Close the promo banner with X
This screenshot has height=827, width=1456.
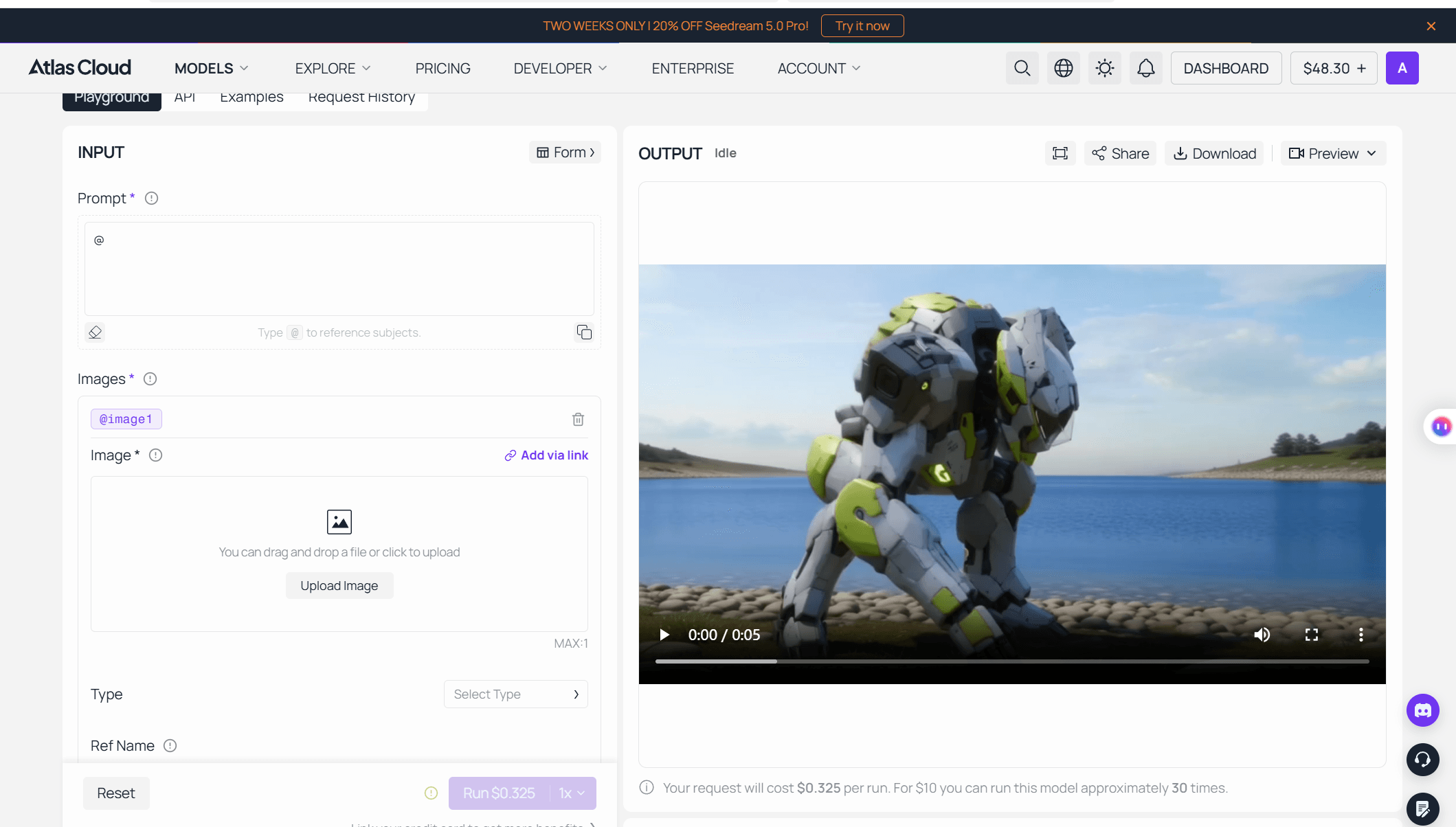1431,26
